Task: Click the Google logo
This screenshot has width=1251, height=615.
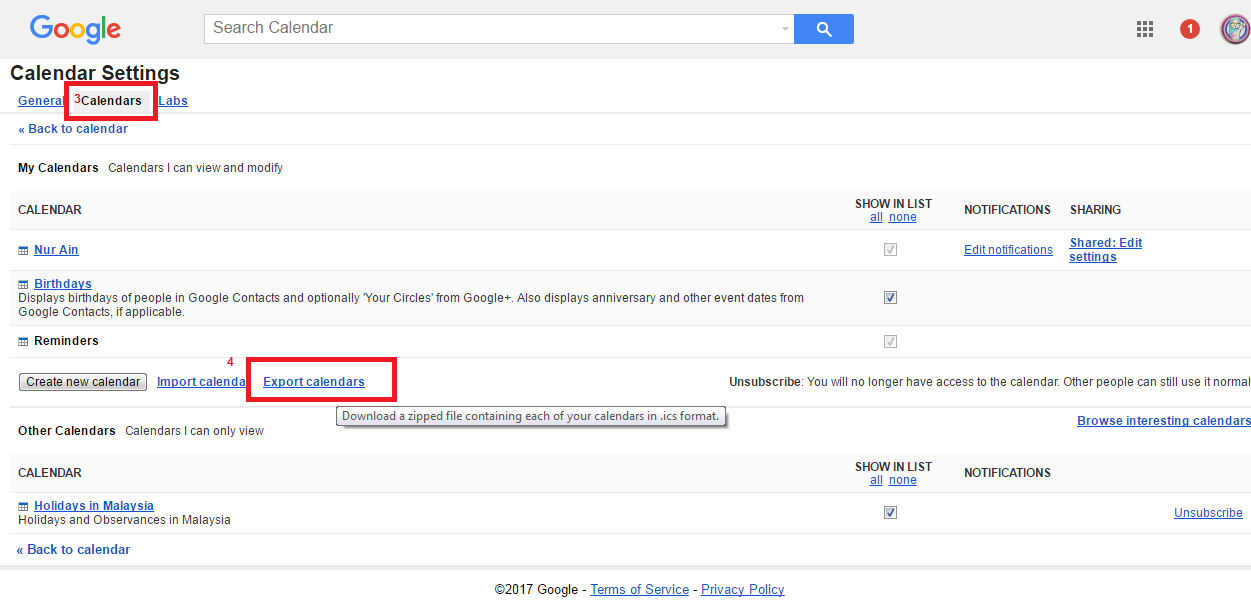Action: point(76,29)
